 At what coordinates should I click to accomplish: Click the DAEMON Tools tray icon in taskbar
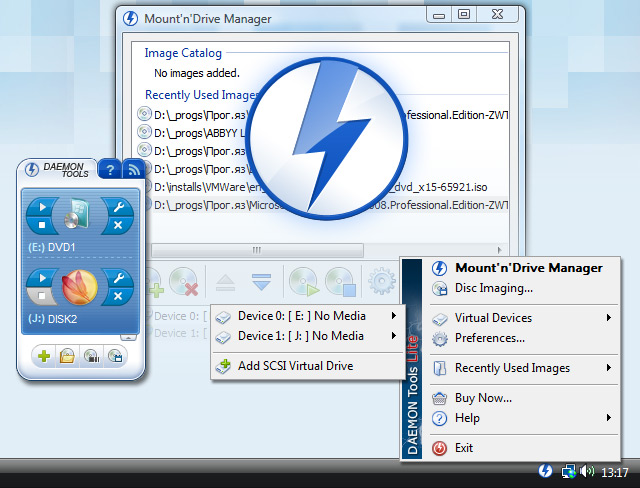pos(546,471)
